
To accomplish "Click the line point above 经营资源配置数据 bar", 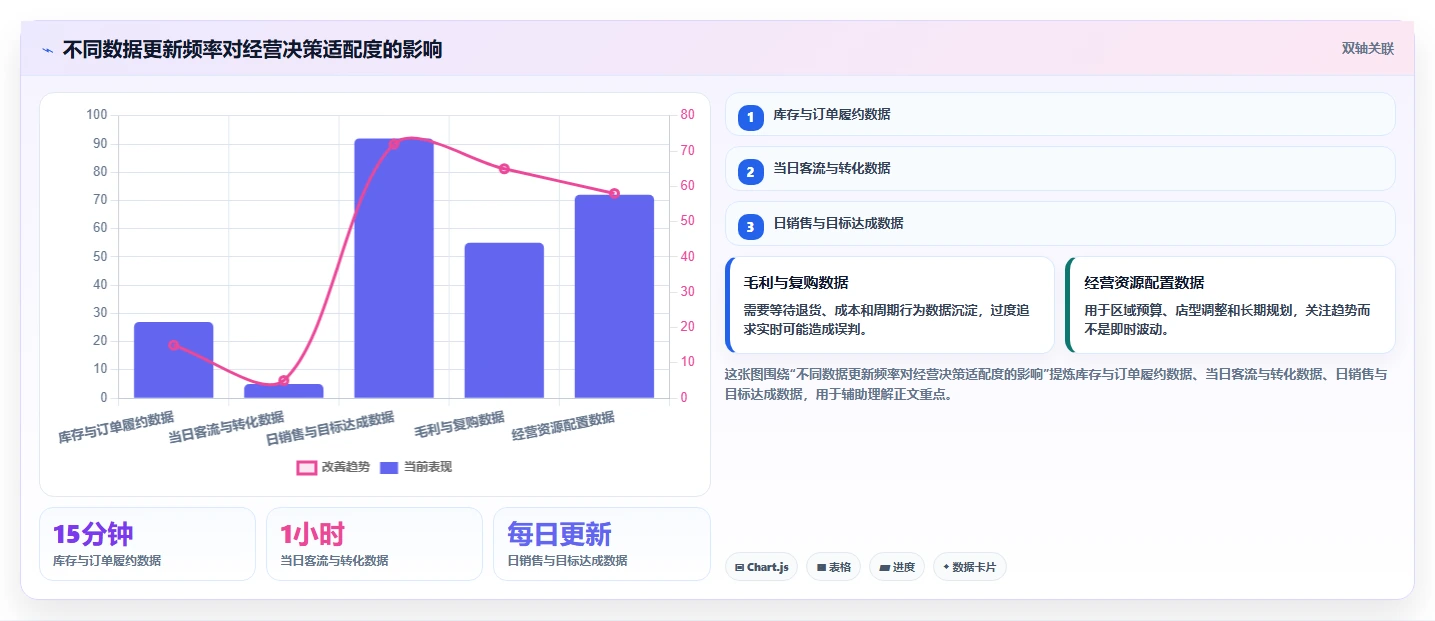I will coord(614,193).
